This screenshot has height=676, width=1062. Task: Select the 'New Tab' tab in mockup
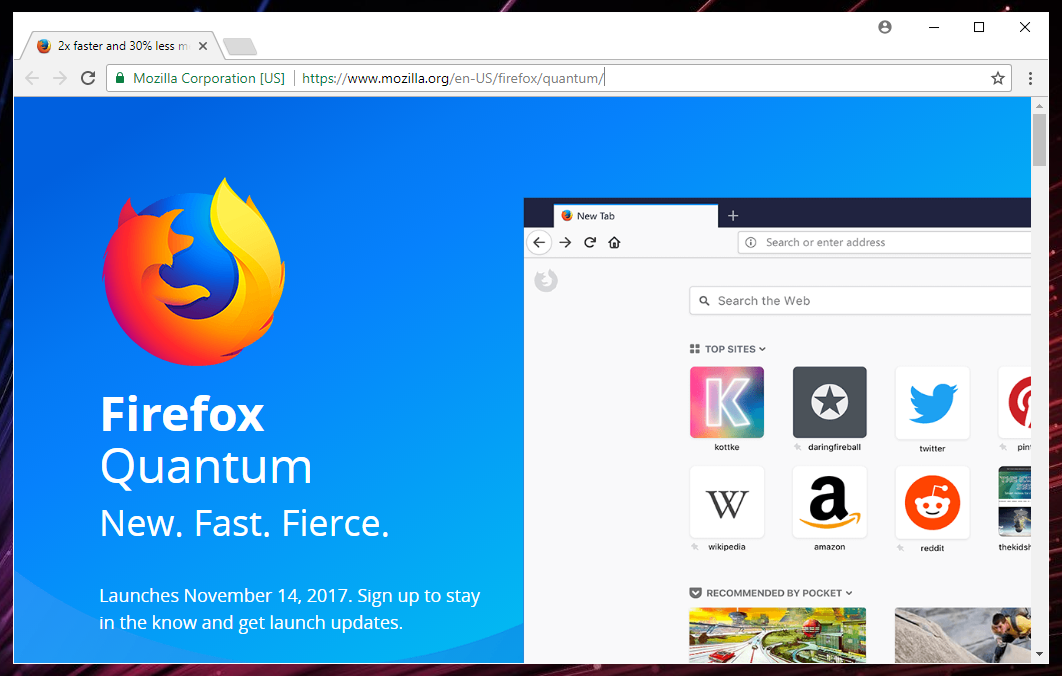pos(635,215)
